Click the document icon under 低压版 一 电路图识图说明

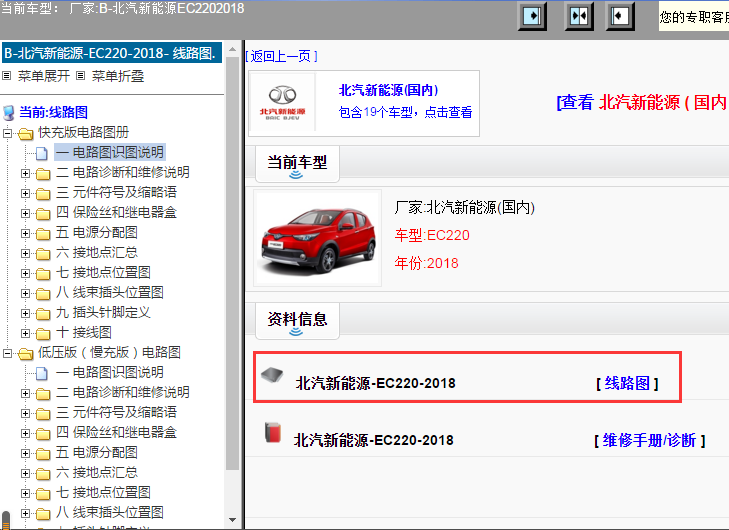click(x=42, y=372)
